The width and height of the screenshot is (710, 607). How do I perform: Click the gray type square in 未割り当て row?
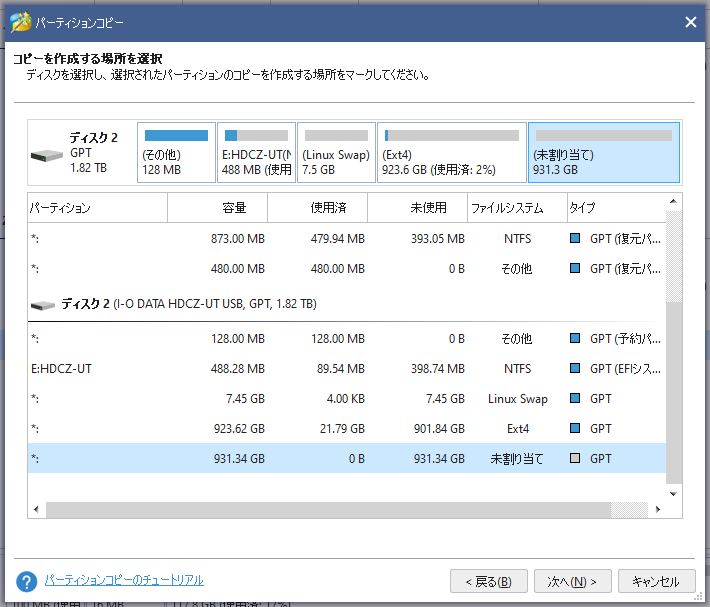[575, 458]
